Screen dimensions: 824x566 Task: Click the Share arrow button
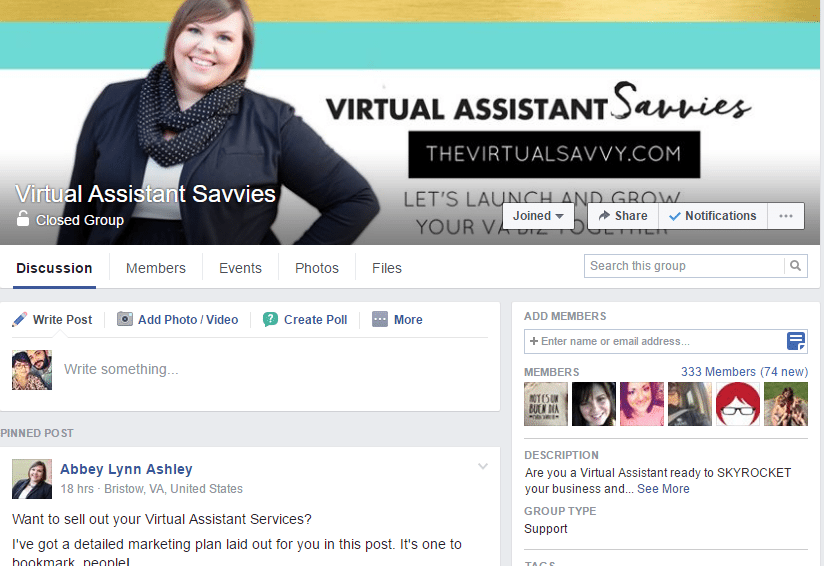pos(623,216)
